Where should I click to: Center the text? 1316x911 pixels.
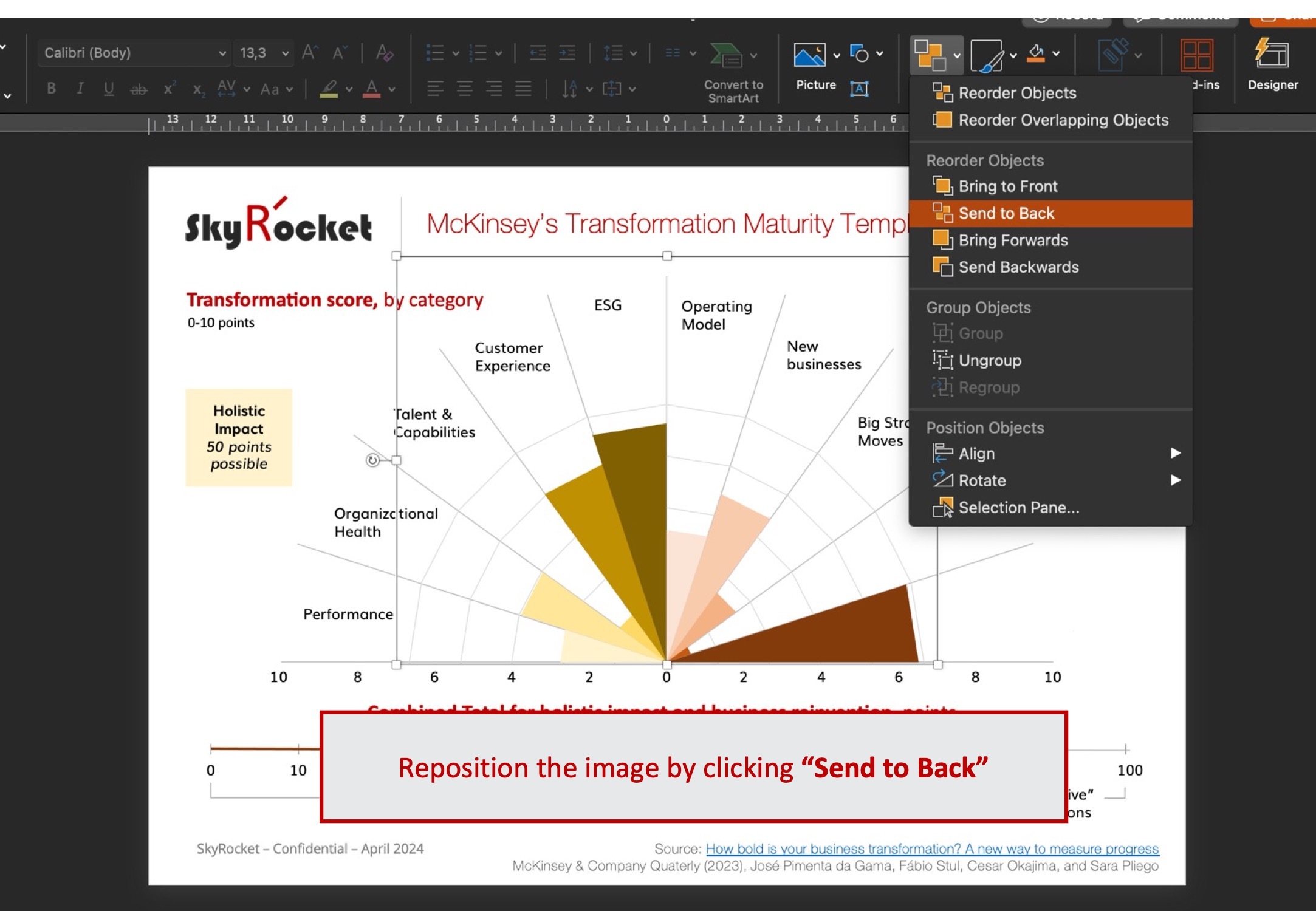465,89
